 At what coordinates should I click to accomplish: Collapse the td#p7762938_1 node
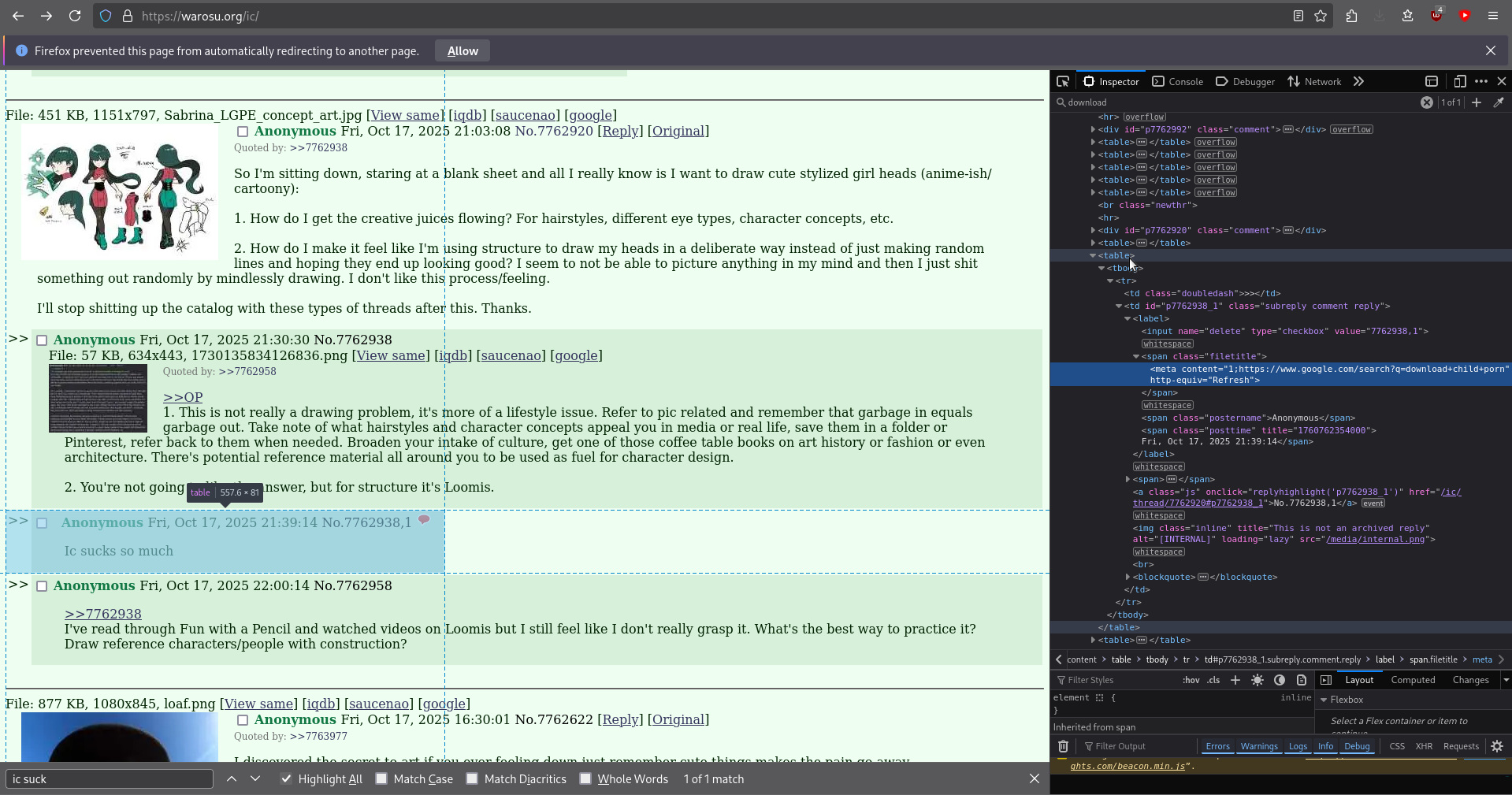tap(1119, 306)
